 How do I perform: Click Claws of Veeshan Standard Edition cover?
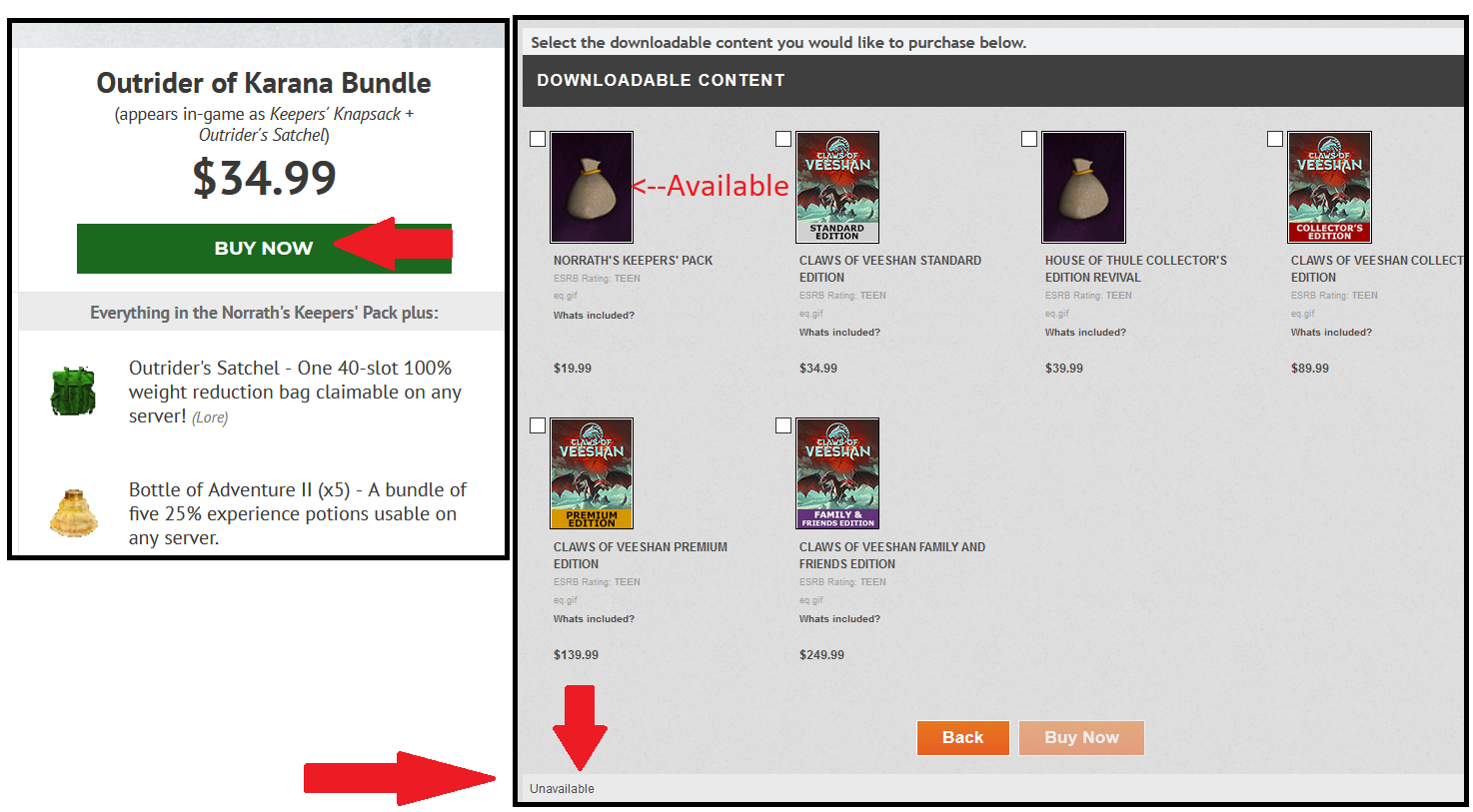[x=837, y=187]
